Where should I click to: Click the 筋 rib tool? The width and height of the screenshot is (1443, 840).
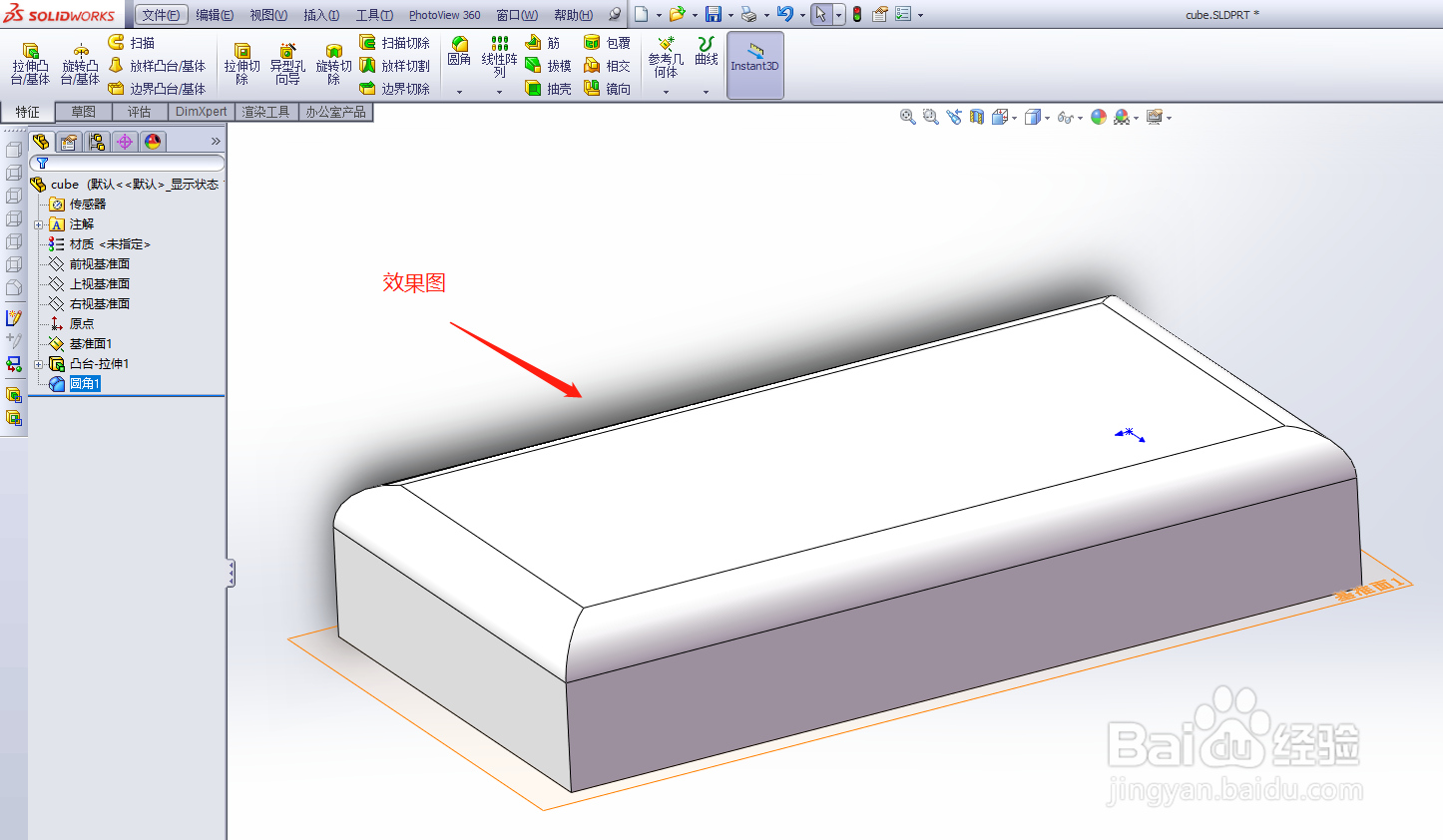pos(542,43)
